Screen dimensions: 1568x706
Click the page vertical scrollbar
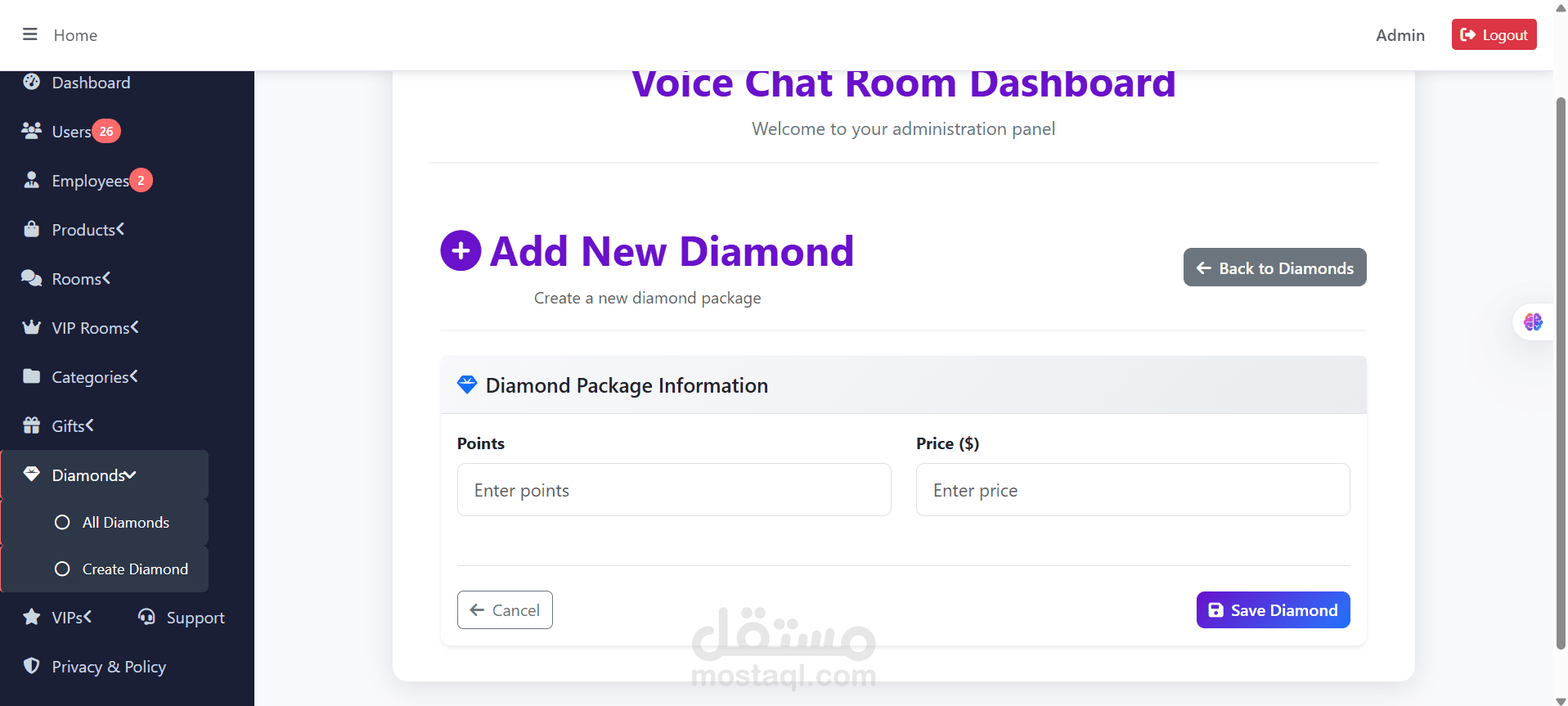(1560, 368)
